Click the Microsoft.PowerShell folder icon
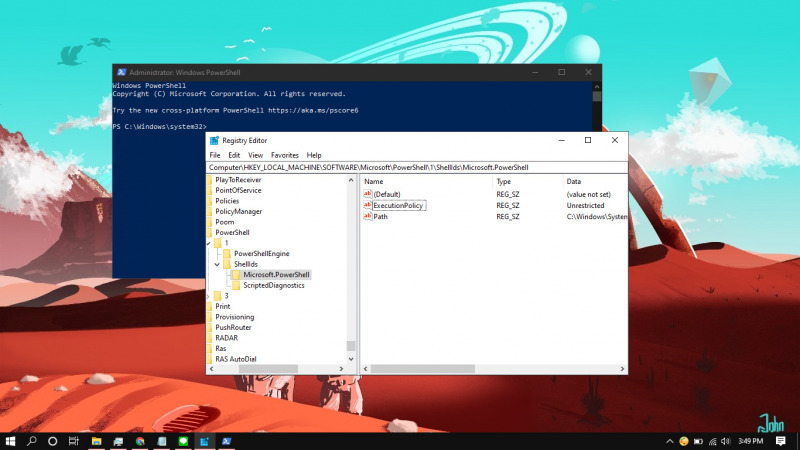The height and width of the screenshot is (450, 800). click(236, 274)
